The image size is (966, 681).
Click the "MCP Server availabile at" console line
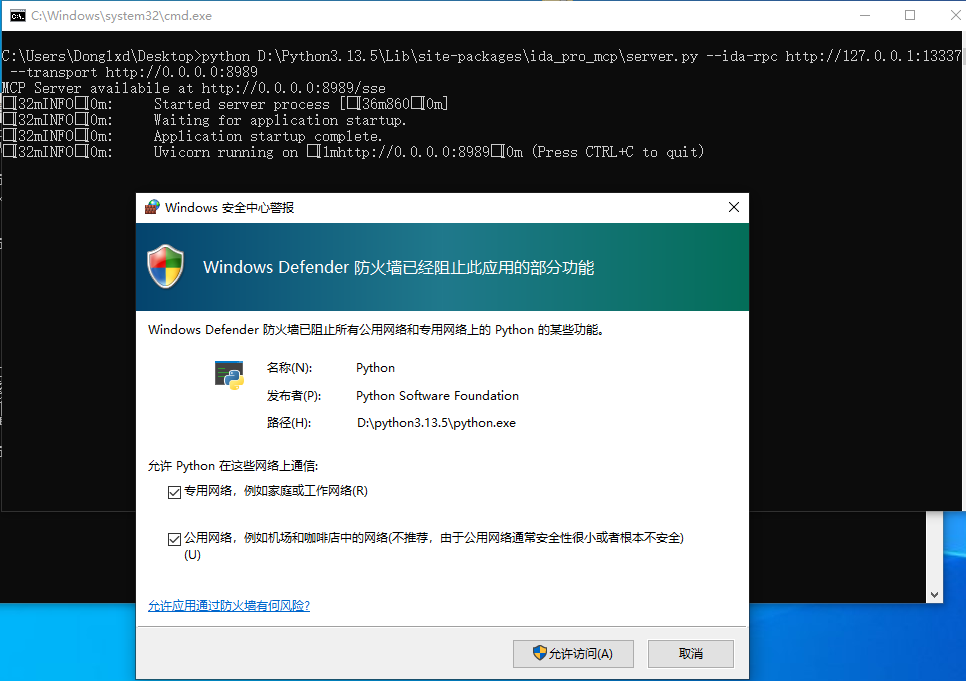coord(193,88)
